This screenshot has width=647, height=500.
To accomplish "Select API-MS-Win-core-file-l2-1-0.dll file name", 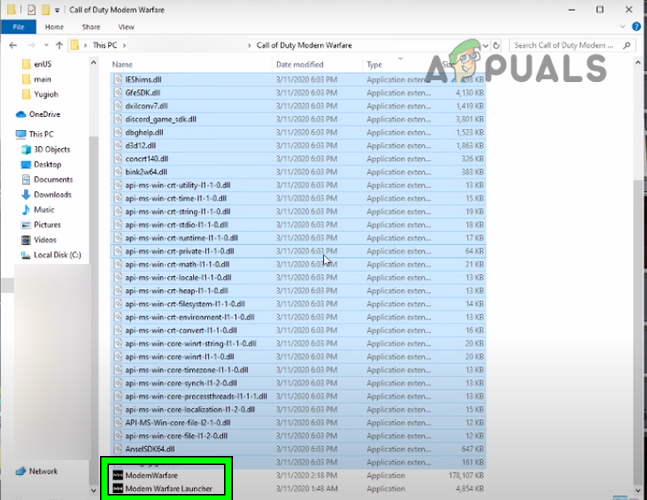I will pyautogui.click(x=178, y=422).
